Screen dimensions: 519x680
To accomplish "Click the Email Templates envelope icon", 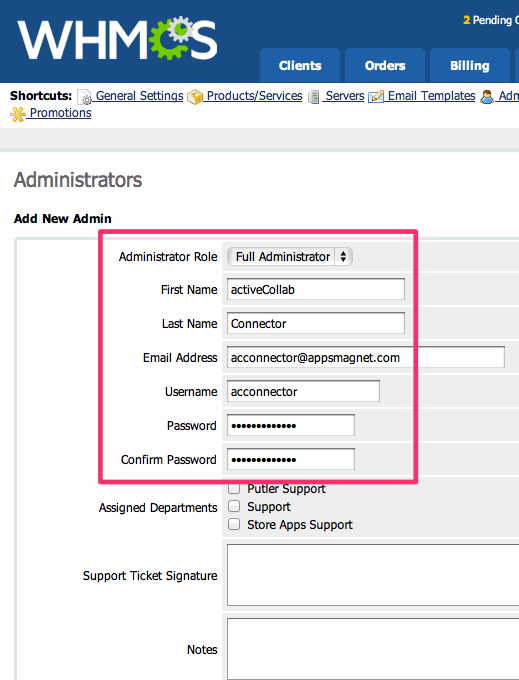I will 376,96.
